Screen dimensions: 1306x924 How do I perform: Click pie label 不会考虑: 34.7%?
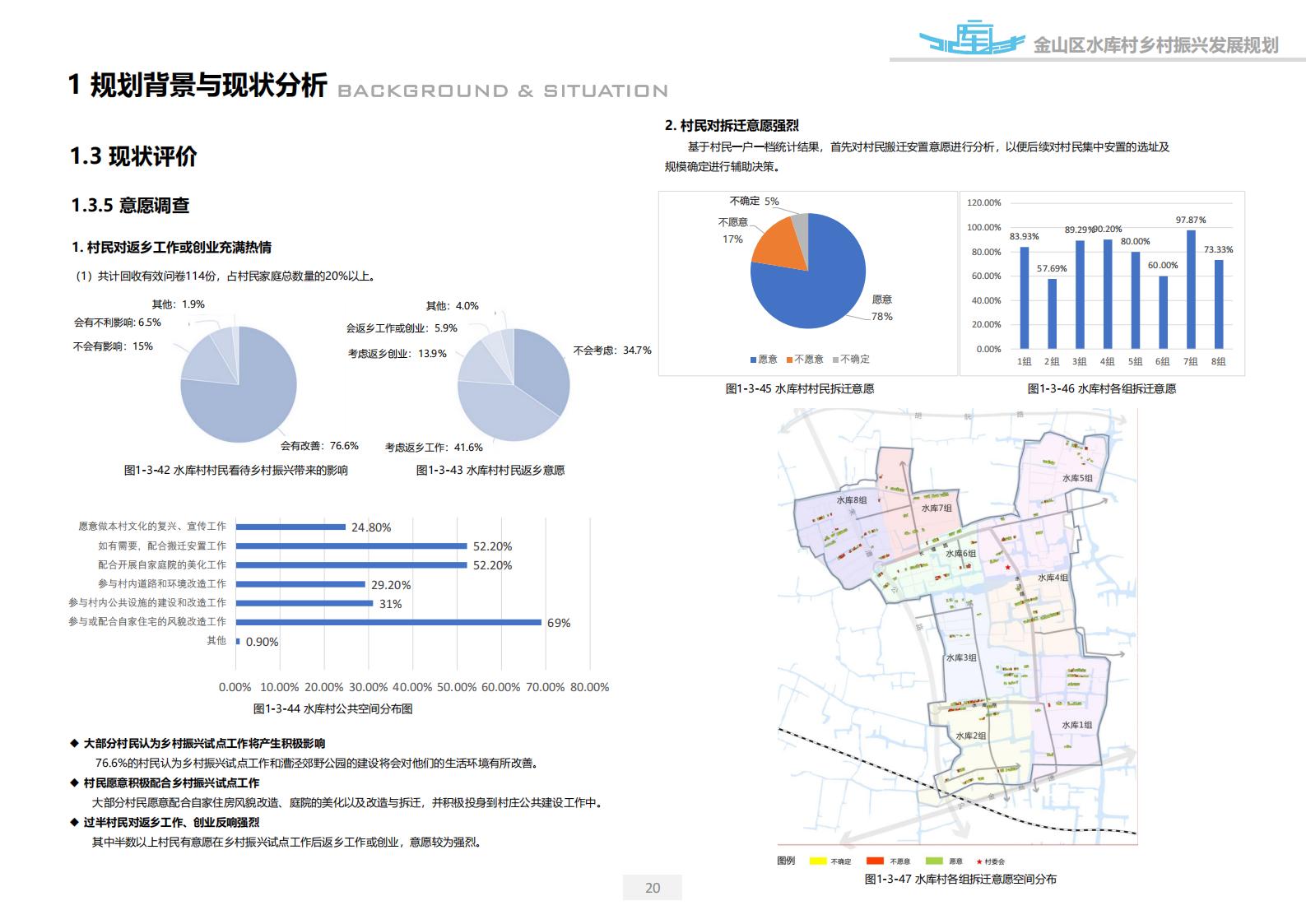611,351
